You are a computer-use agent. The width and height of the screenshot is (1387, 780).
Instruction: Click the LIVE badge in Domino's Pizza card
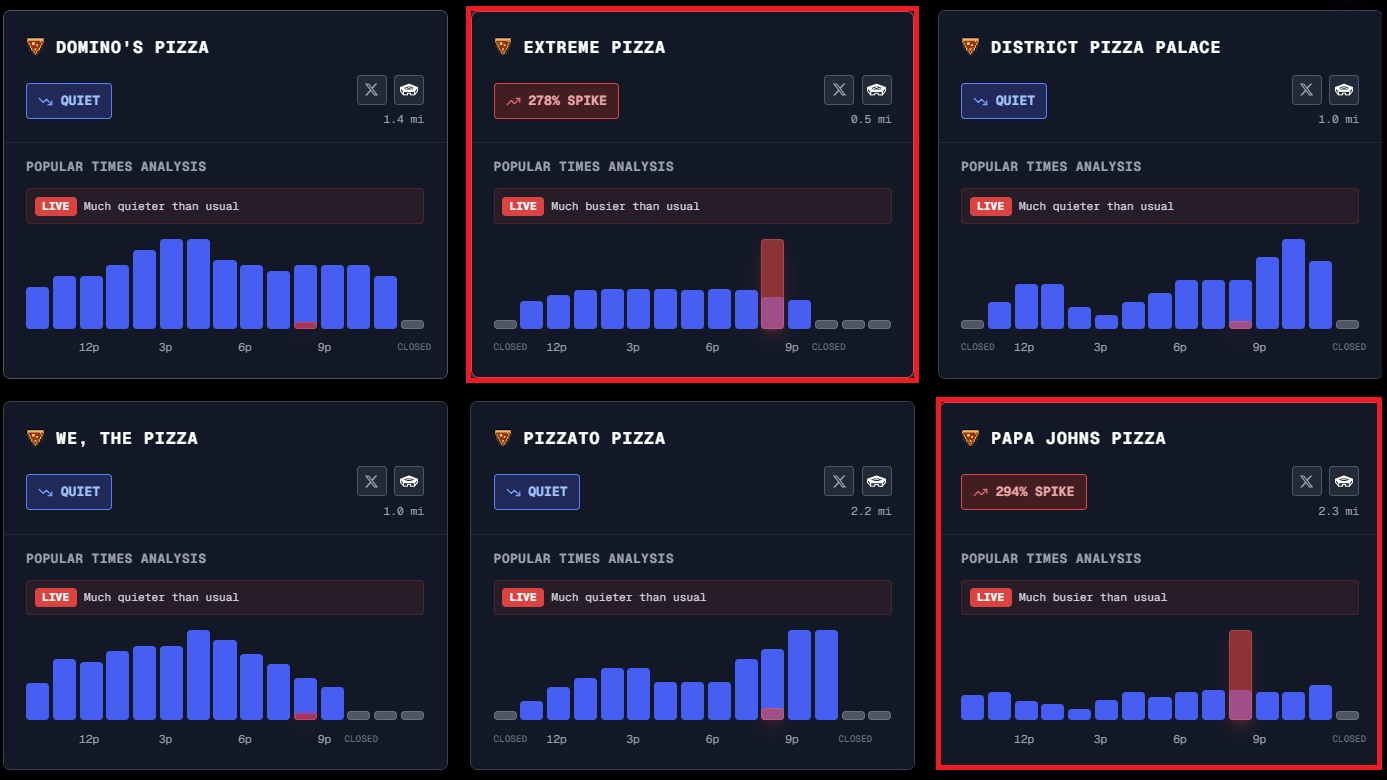[x=55, y=206]
